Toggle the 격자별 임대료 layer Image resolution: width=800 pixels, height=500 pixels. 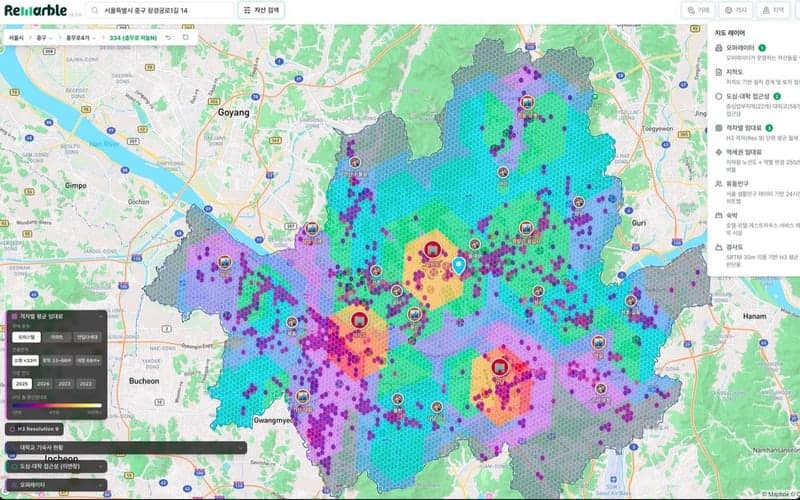[757, 132]
